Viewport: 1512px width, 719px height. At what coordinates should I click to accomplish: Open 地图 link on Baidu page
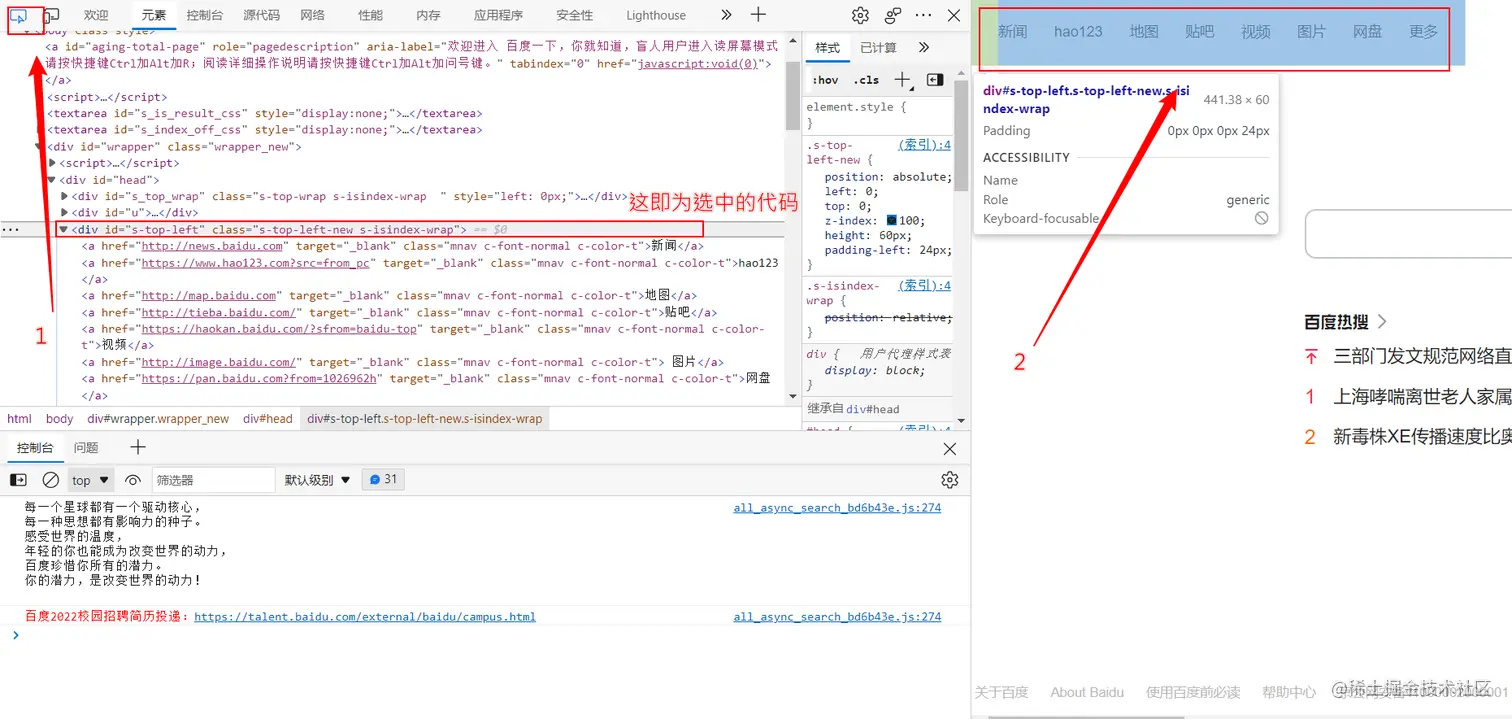[1144, 31]
